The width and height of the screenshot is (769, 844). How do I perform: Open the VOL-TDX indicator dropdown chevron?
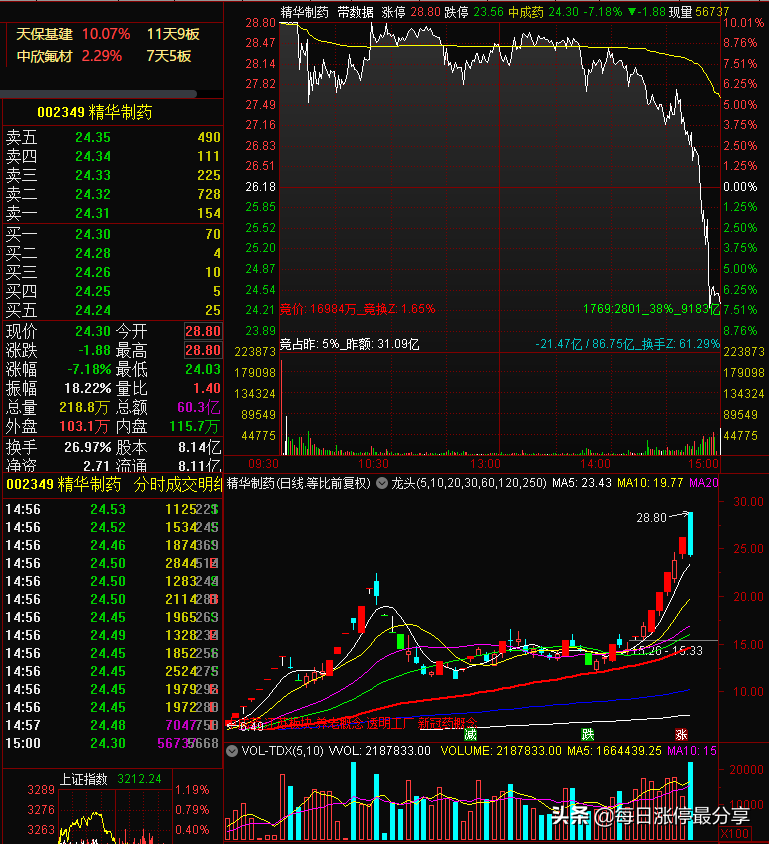(x=232, y=751)
